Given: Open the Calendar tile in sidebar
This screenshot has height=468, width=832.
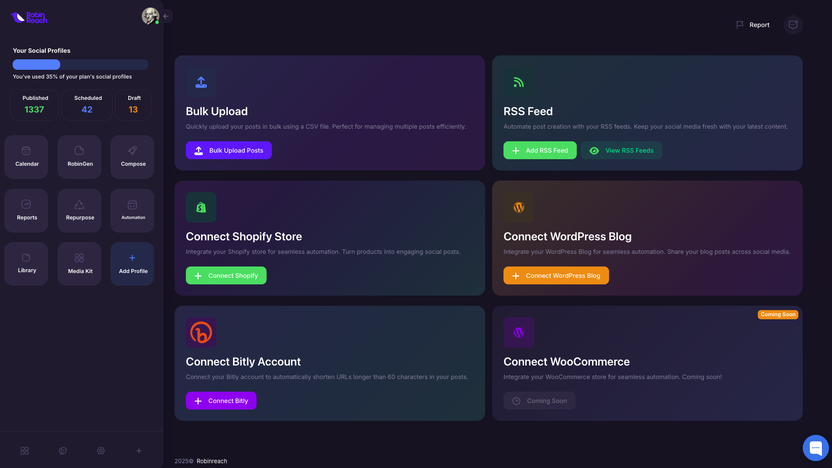Looking at the screenshot, I should (x=27, y=156).
